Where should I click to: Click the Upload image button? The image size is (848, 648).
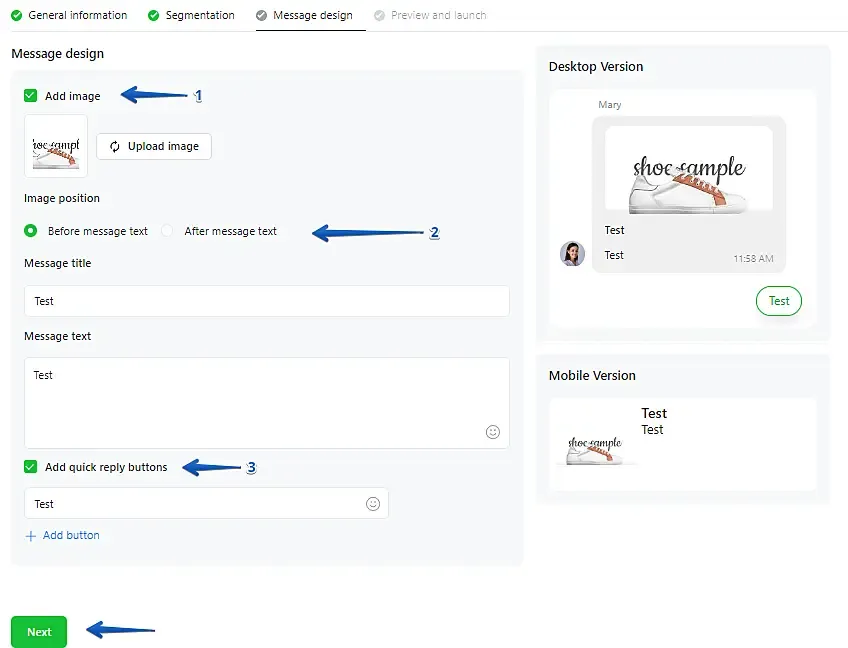154,147
